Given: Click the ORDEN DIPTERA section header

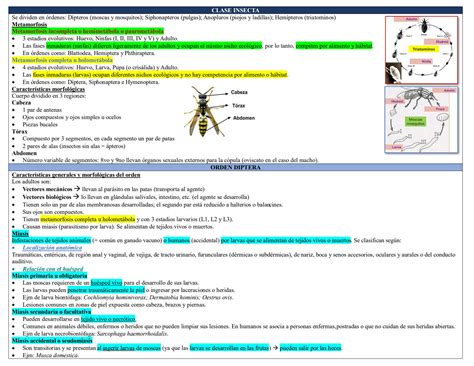Looking at the screenshot, I should pos(235,167).
